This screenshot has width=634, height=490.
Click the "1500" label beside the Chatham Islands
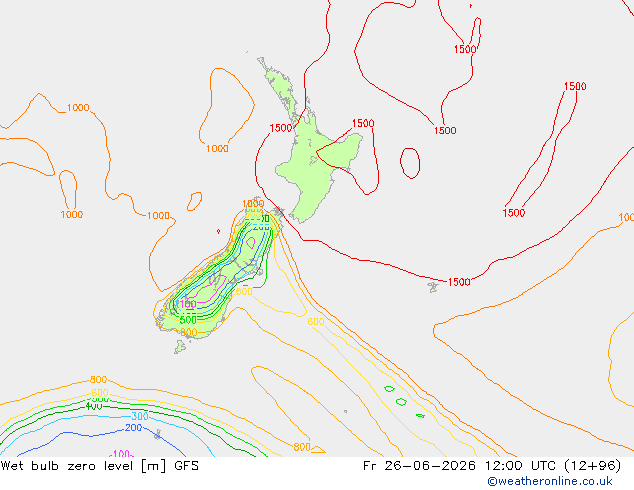pyautogui.click(x=459, y=282)
